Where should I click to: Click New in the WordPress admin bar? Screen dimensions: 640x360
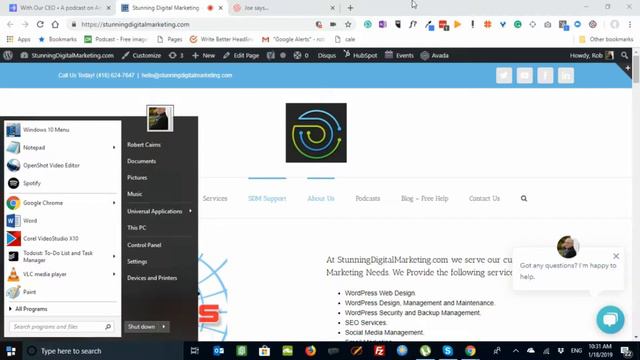203,56
